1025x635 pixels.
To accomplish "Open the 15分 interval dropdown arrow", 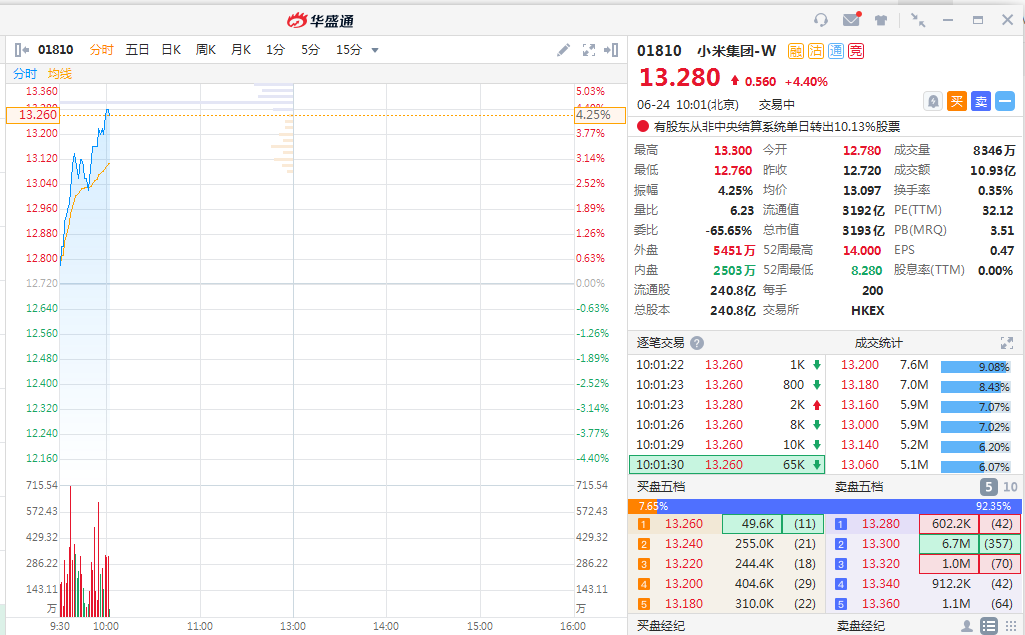I will click(375, 50).
